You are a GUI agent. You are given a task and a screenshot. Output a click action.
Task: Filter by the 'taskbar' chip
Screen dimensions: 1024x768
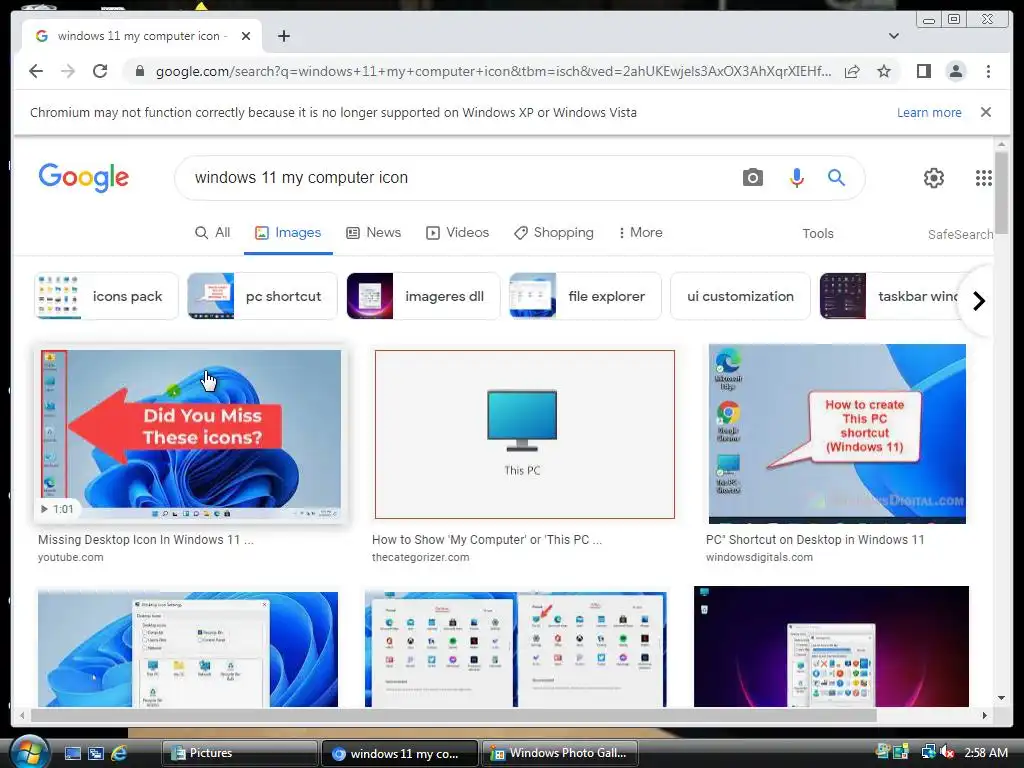click(891, 296)
